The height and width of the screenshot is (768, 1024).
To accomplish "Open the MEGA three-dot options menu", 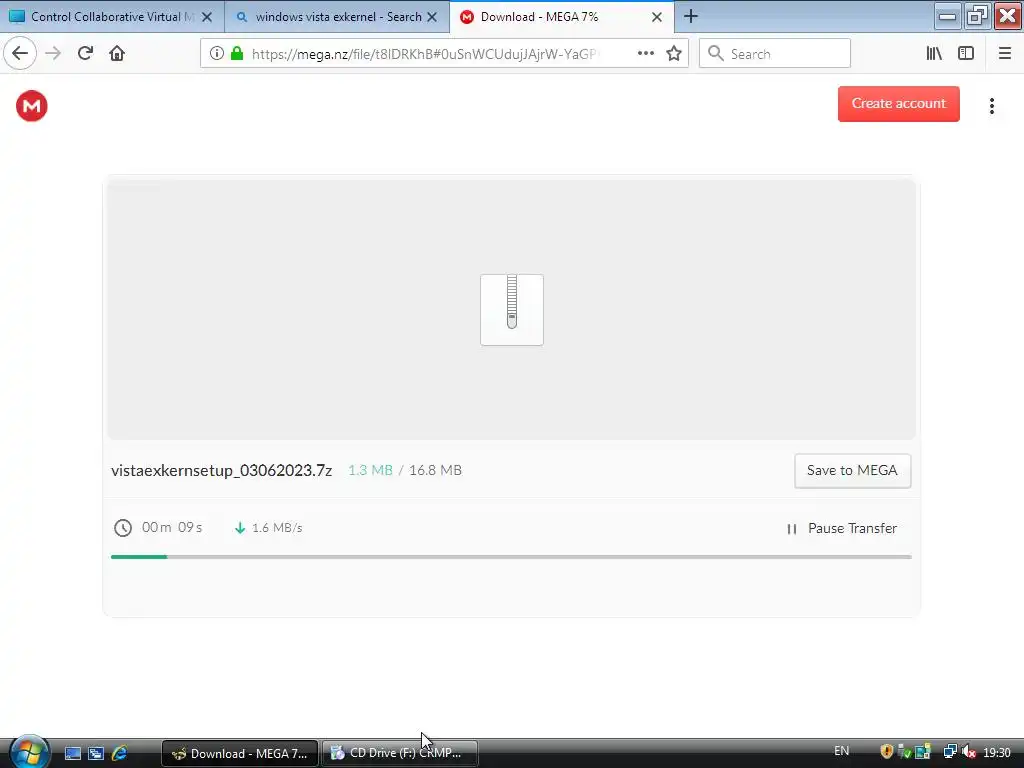I will pos(991,106).
